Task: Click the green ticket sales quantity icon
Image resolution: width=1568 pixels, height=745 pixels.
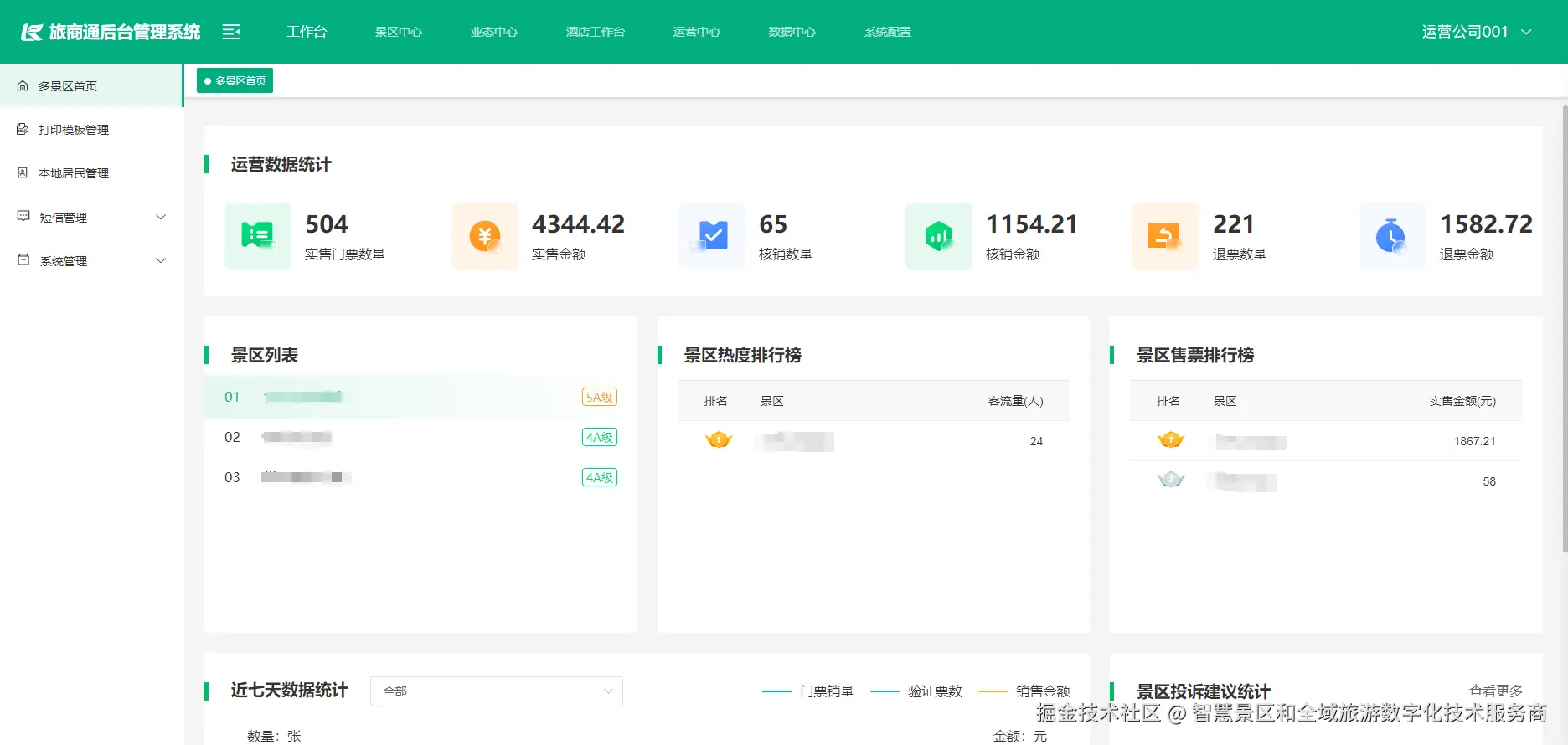Action: (x=258, y=236)
